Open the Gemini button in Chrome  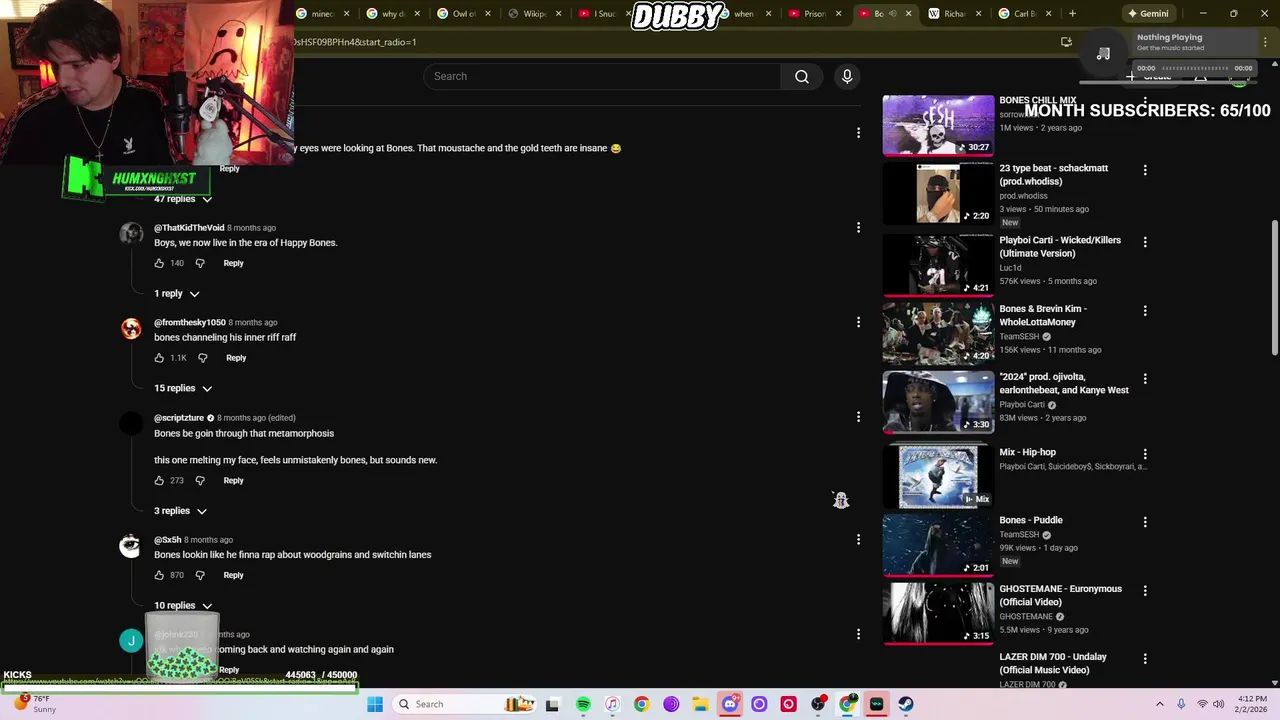pyautogui.click(x=1147, y=14)
